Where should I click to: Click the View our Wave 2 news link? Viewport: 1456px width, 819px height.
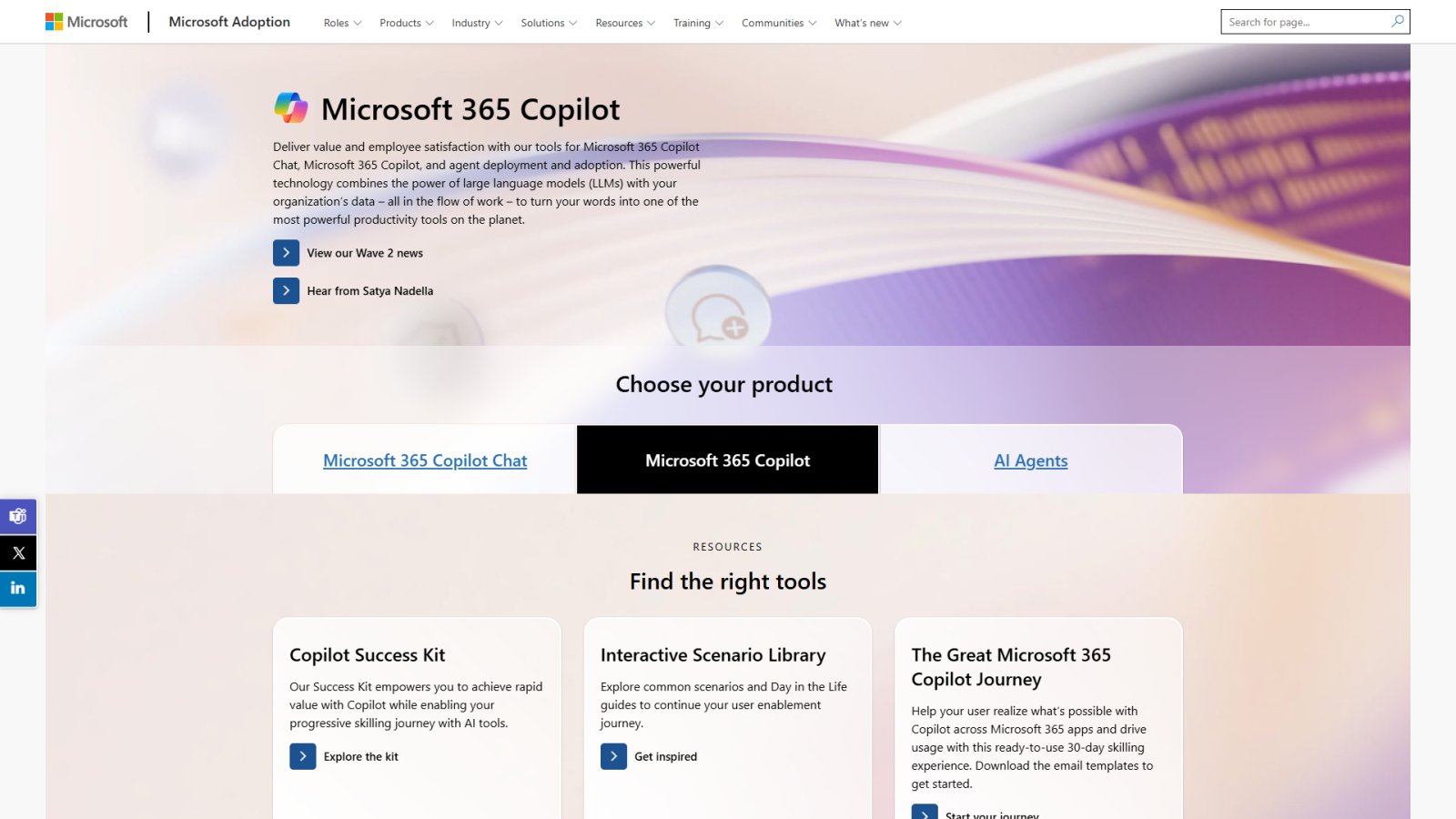pos(364,253)
